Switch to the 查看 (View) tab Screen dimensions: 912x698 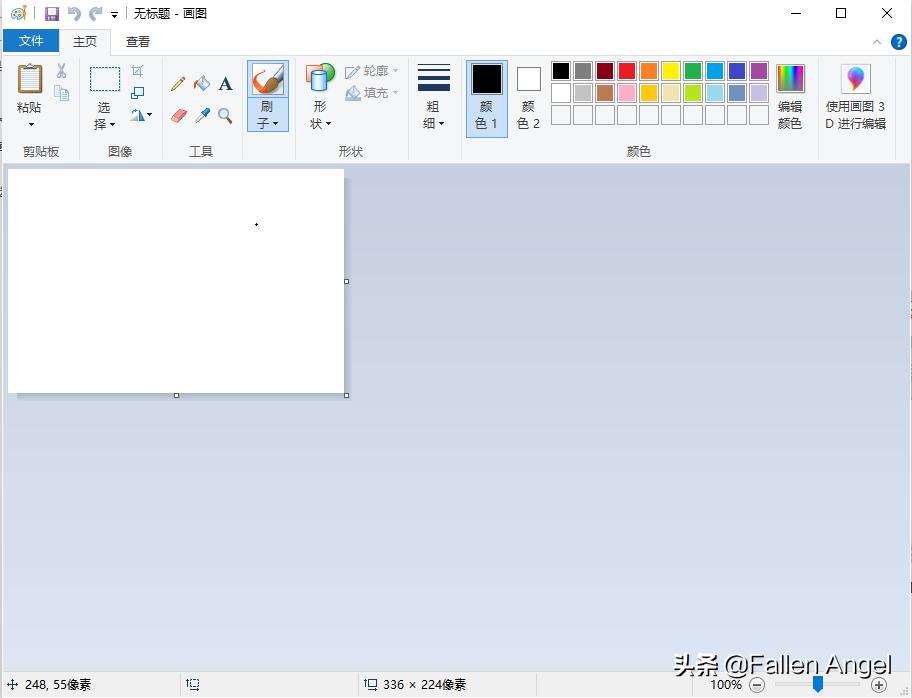pos(138,41)
